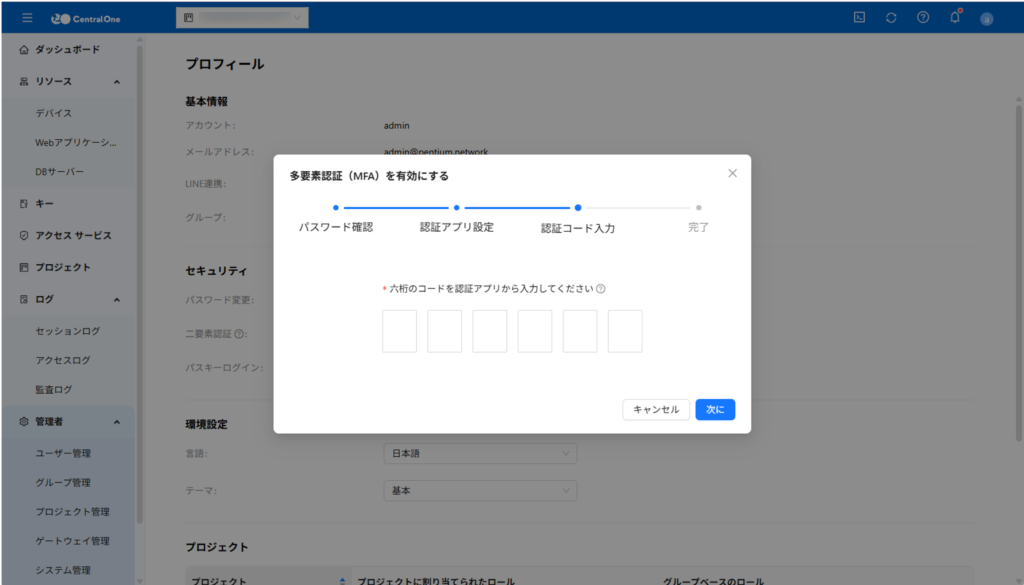Screen dimensions: 1024x585
Task: Open the help question mark icon in header
Action: (x=923, y=18)
